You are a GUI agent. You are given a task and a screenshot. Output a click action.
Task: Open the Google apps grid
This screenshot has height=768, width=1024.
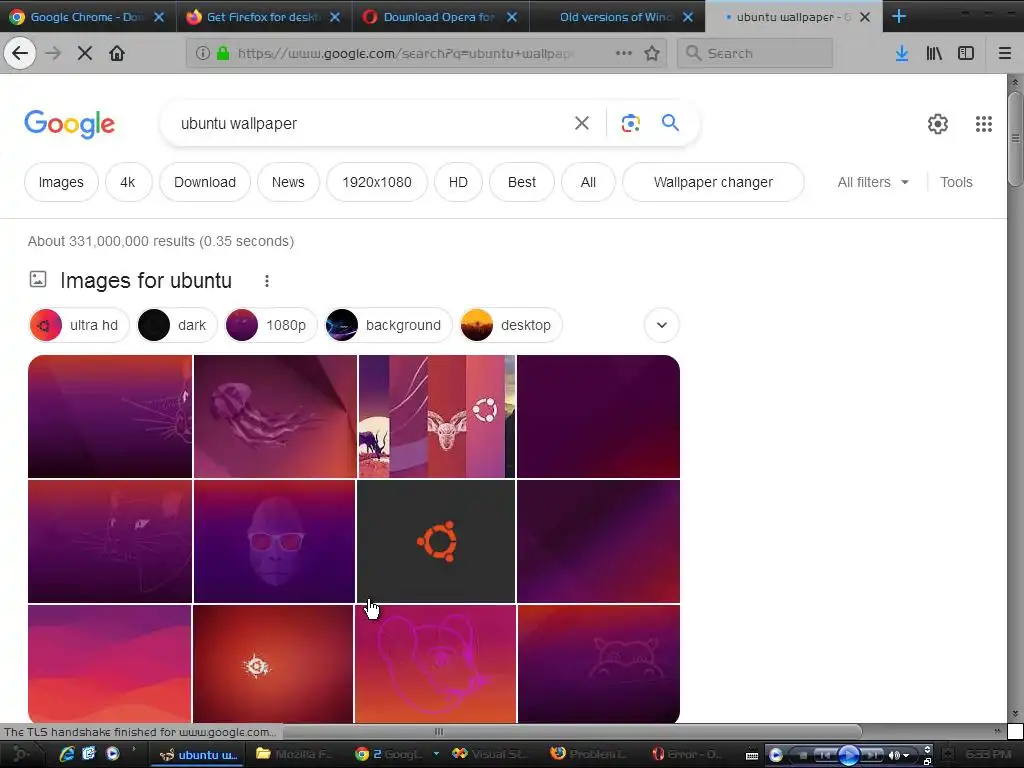point(984,123)
